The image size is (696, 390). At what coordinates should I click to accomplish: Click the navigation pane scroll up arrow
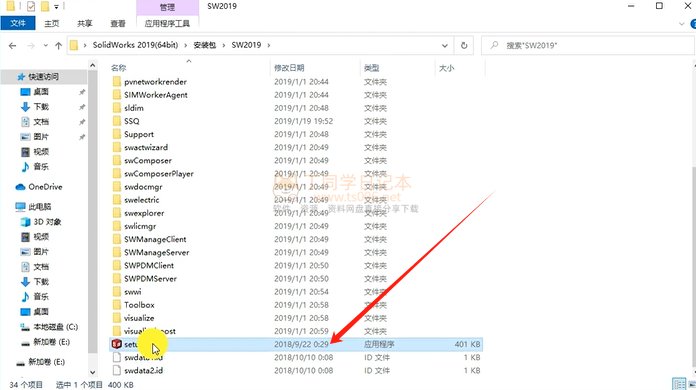click(x=92, y=66)
